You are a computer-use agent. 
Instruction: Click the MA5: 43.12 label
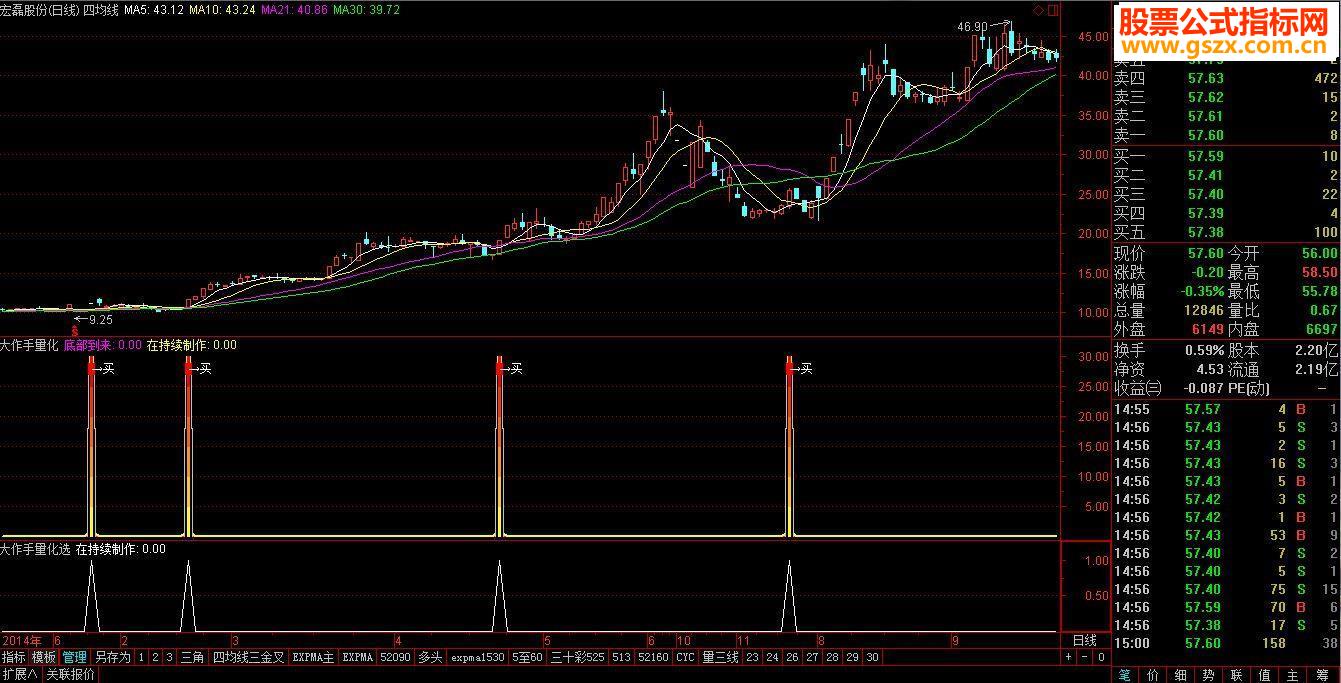point(153,9)
